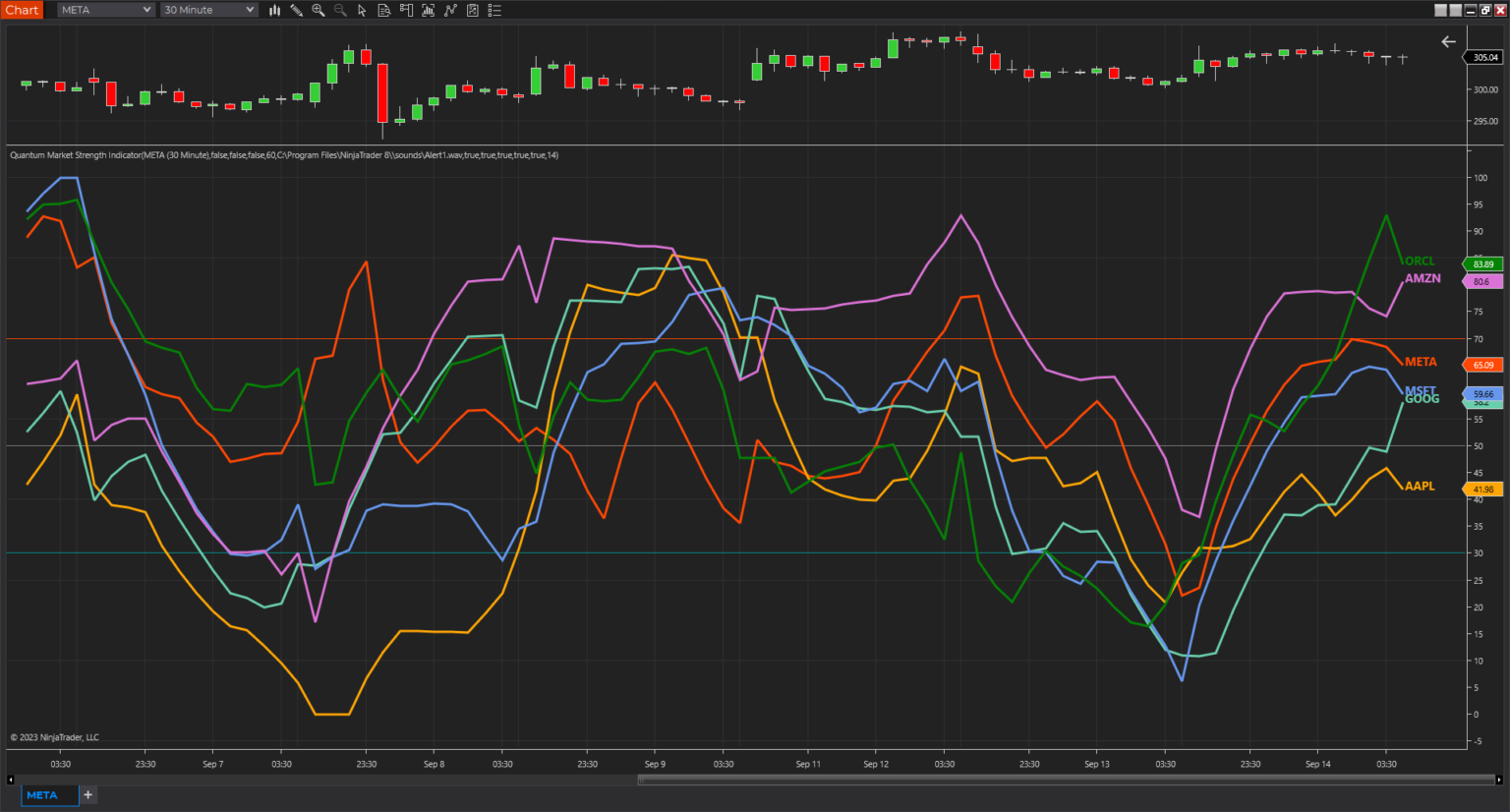Click the Strategies toolbar icon

[450, 10]
